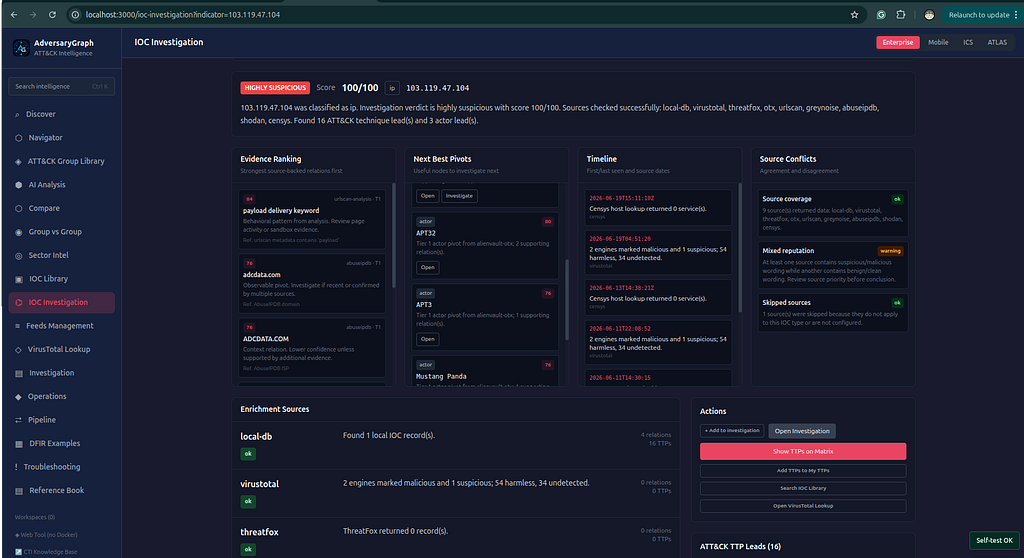
Task: Click Add TTPs to My TTPs
Action: tap(803, 470)
